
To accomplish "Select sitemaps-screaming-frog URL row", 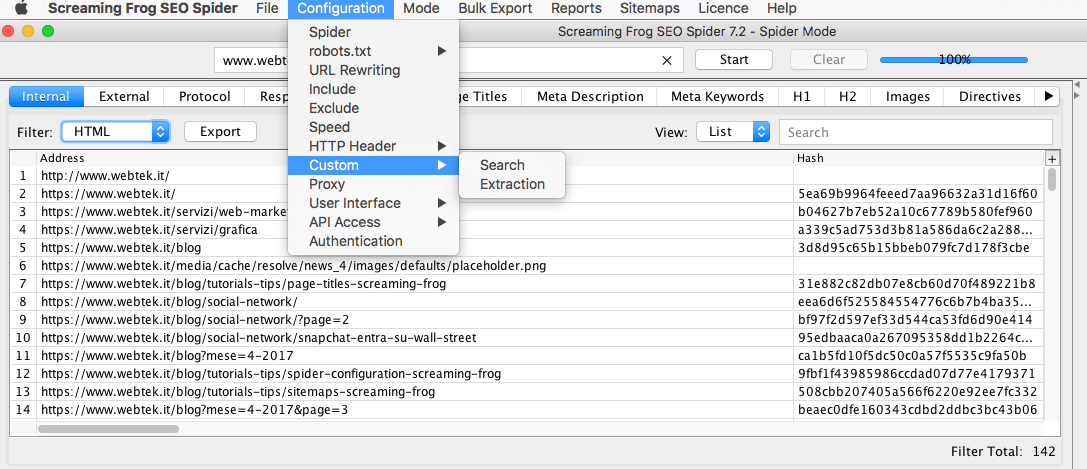I will [x=527, y=392].
